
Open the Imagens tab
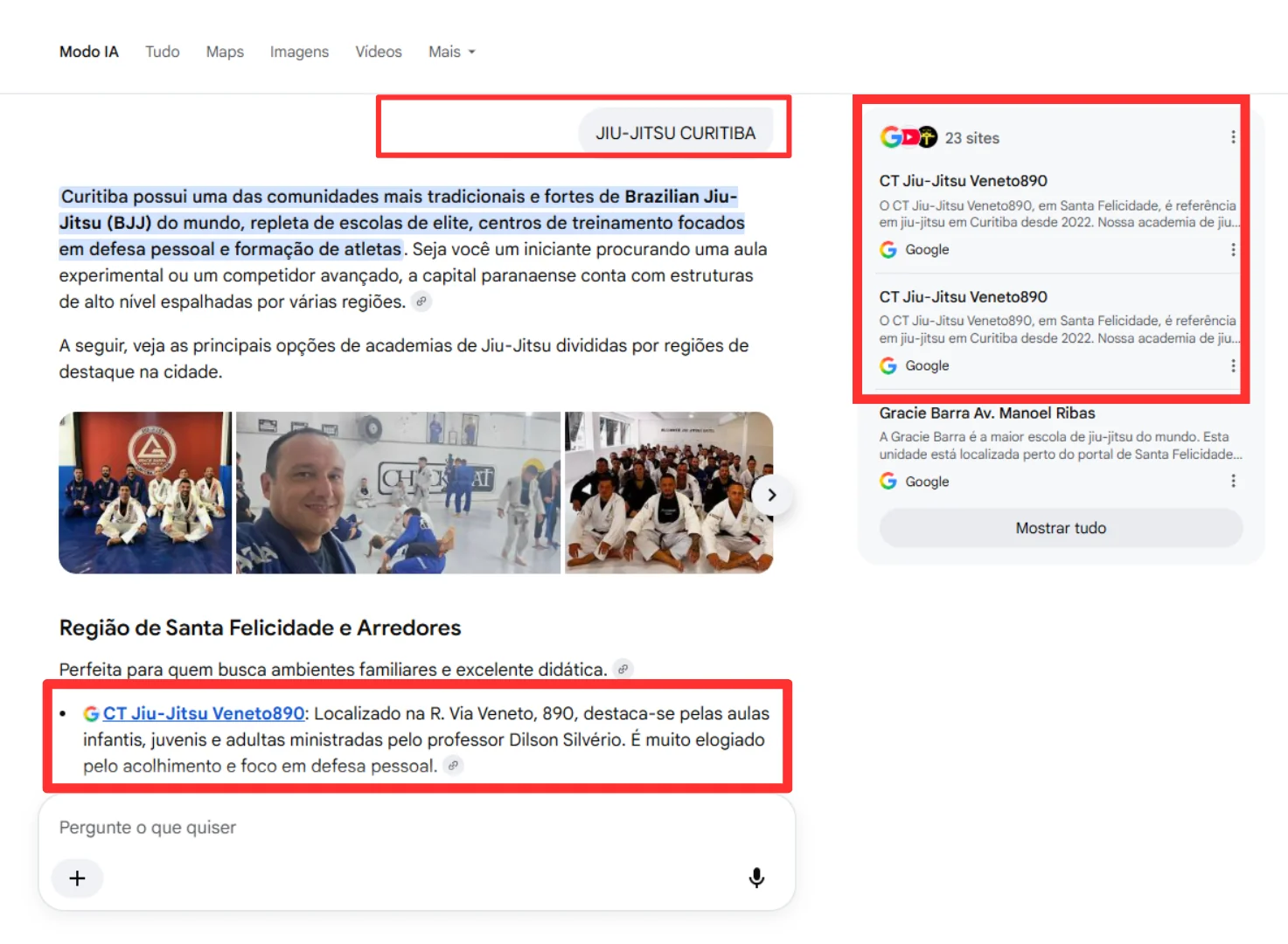299,52
